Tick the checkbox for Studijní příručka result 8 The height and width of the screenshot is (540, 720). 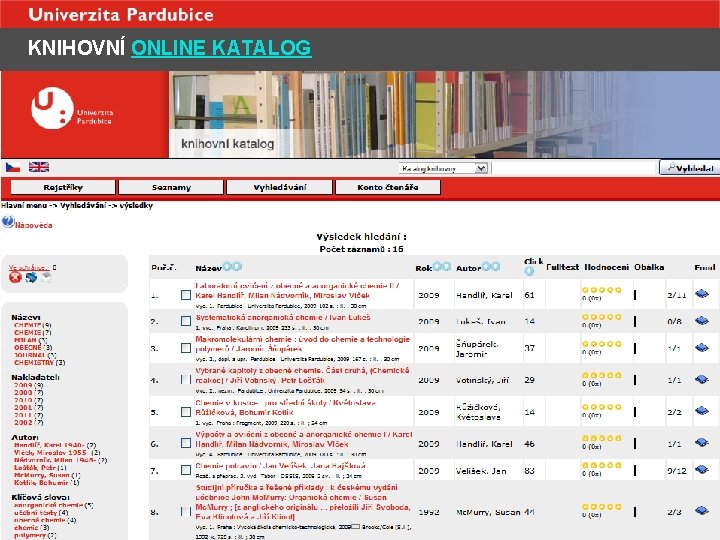(186, 512)
